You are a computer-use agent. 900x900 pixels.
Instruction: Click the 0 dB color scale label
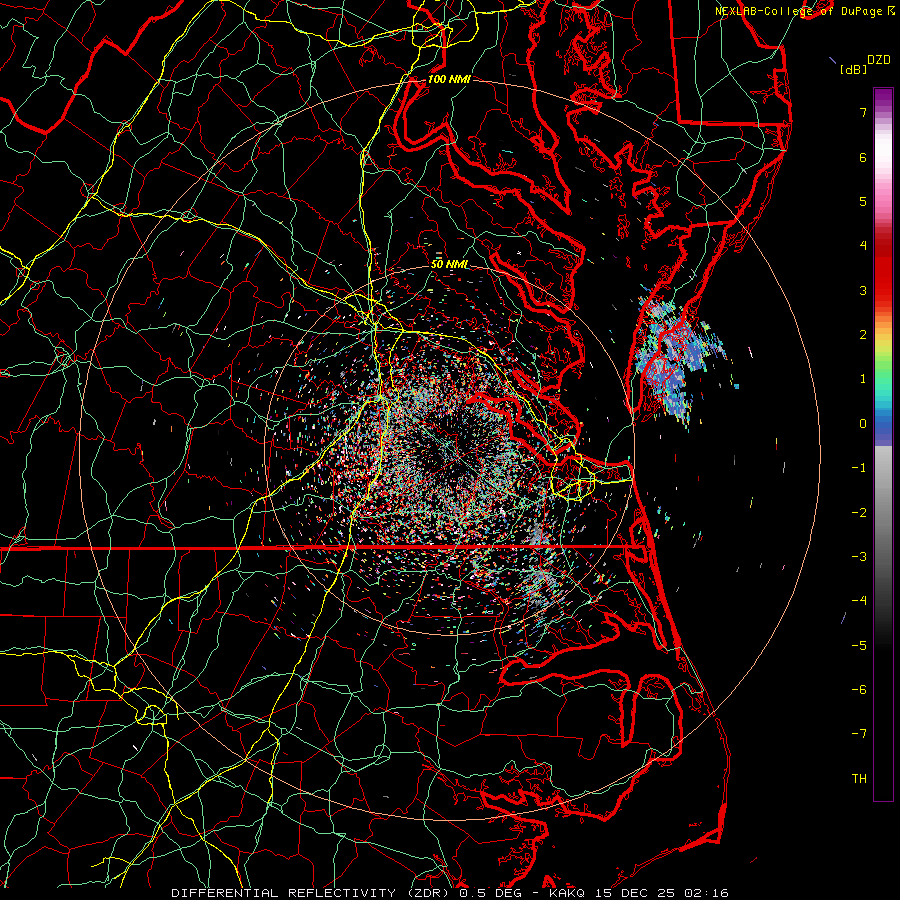[x=863, y=424]
